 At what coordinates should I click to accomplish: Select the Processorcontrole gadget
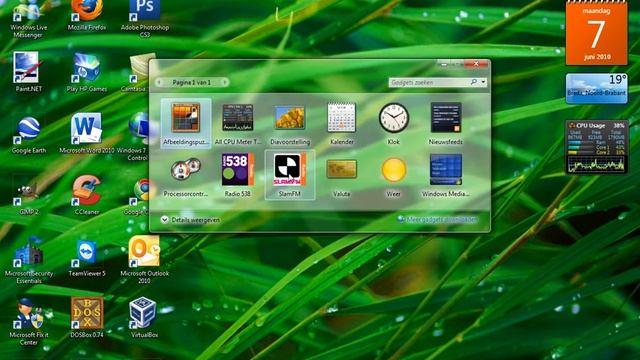click(x=186, y=176)
